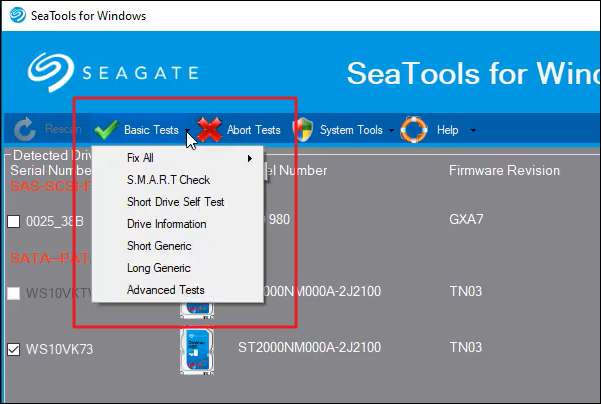This screenshot has width=601, height=404.
Task: Click the Seagate spiral logo
Action: point(51,72)
